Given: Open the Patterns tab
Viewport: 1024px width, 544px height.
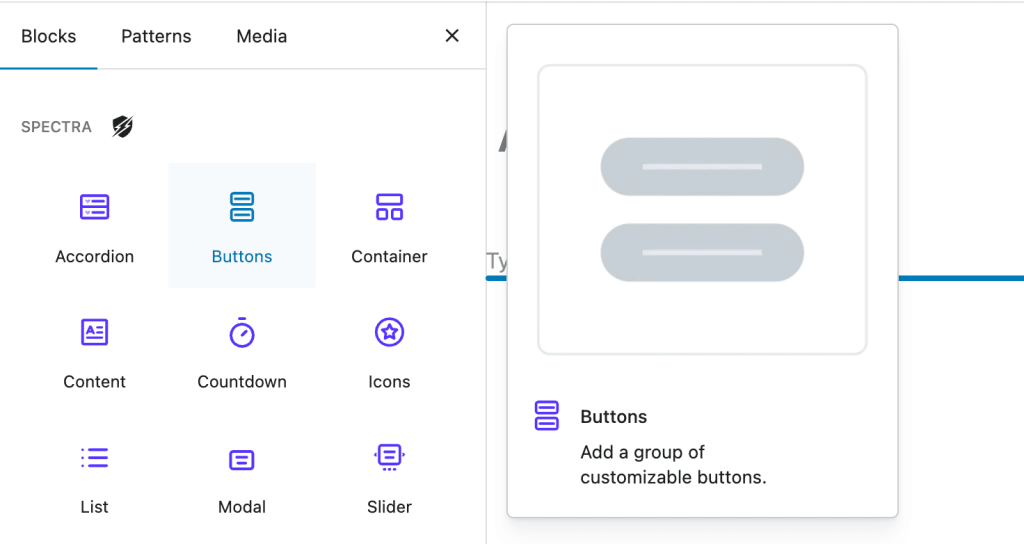Looking at the screenshot, I should (x=156, y=36).
